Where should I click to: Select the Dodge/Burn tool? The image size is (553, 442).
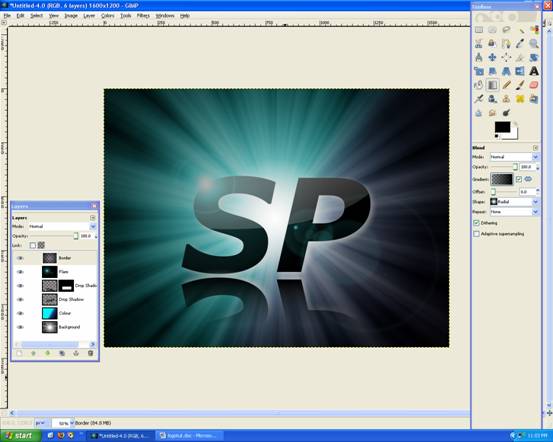[506, 113]
